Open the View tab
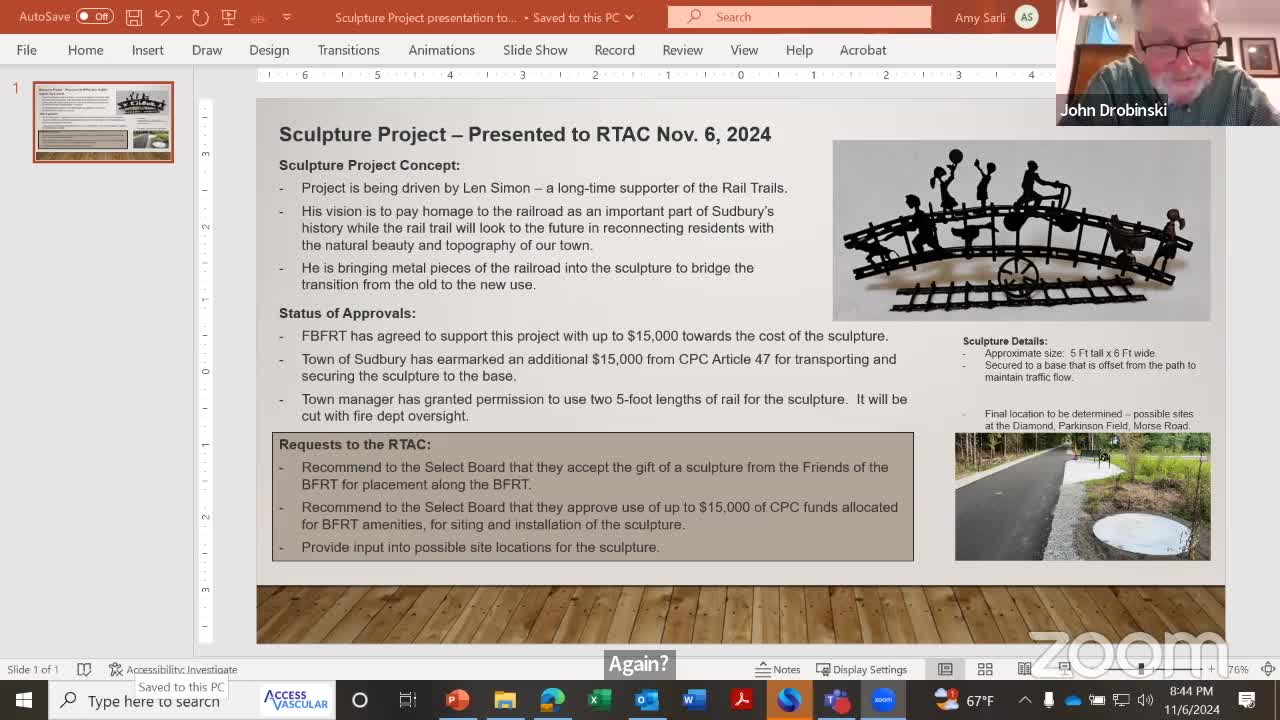The image size is (1280, 720). point(744,50)
